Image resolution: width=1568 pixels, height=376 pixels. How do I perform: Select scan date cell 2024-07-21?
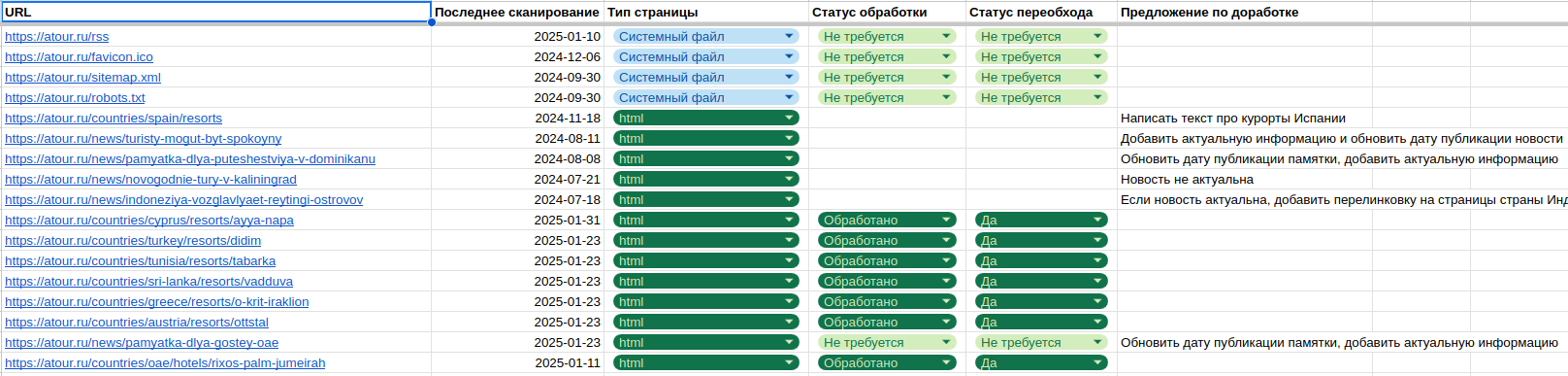(517, 180)
